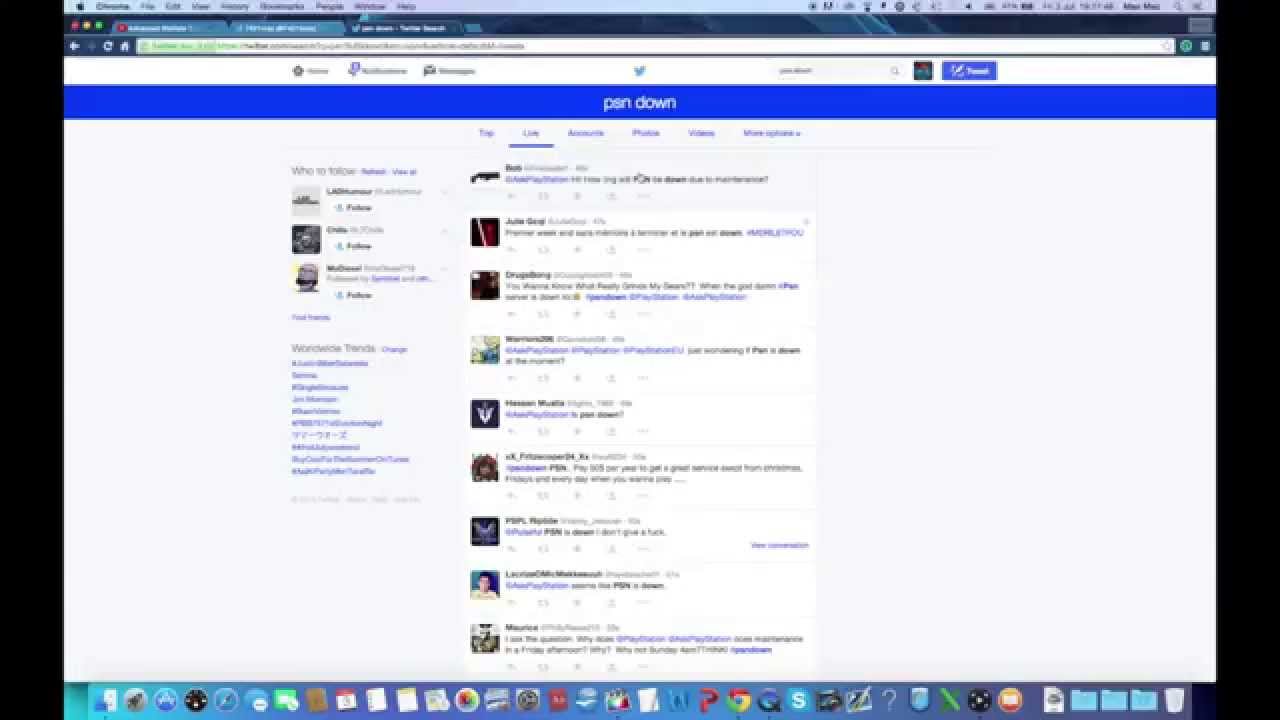Open the profile avatar menu
The height and width of the screenshot is (720, 1280).
923,71
